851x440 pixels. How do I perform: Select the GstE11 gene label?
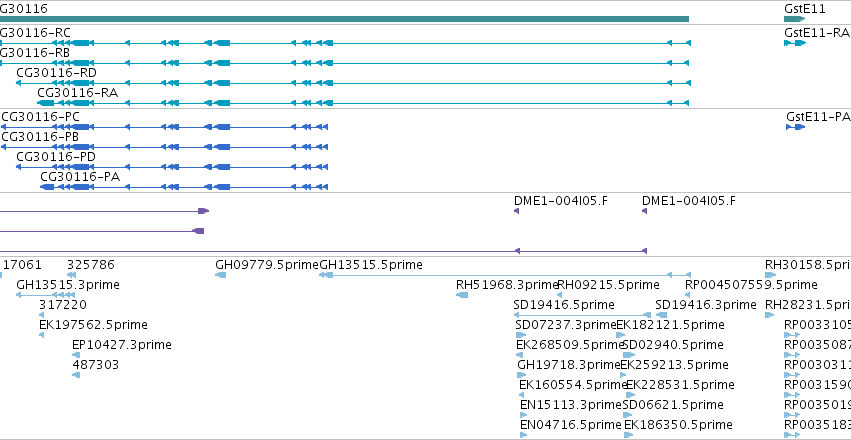point(804,9)
